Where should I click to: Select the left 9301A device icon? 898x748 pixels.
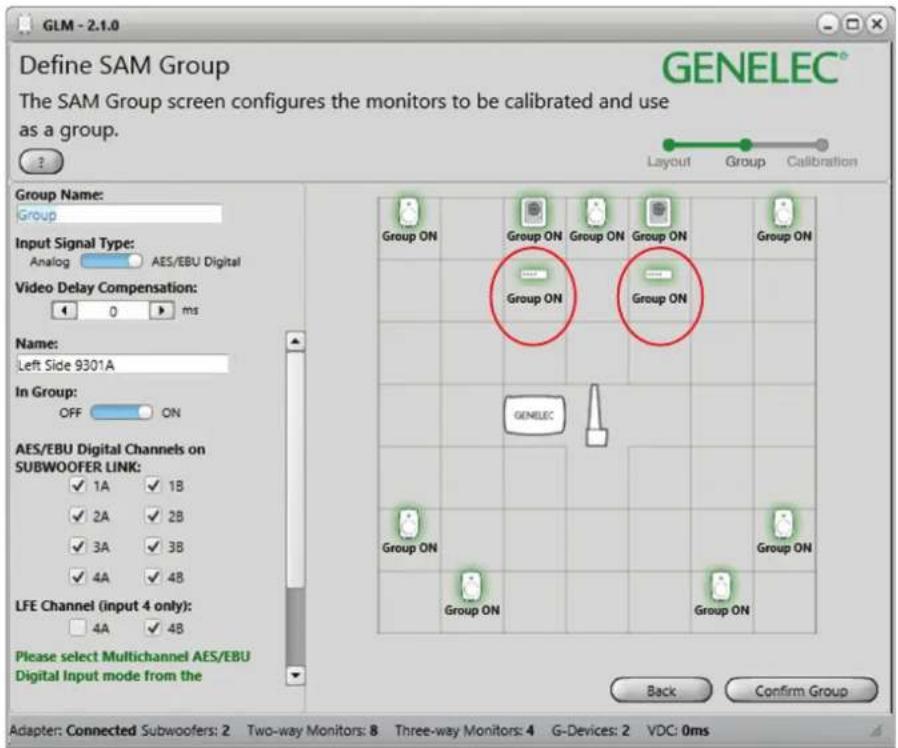click(534, 275)
